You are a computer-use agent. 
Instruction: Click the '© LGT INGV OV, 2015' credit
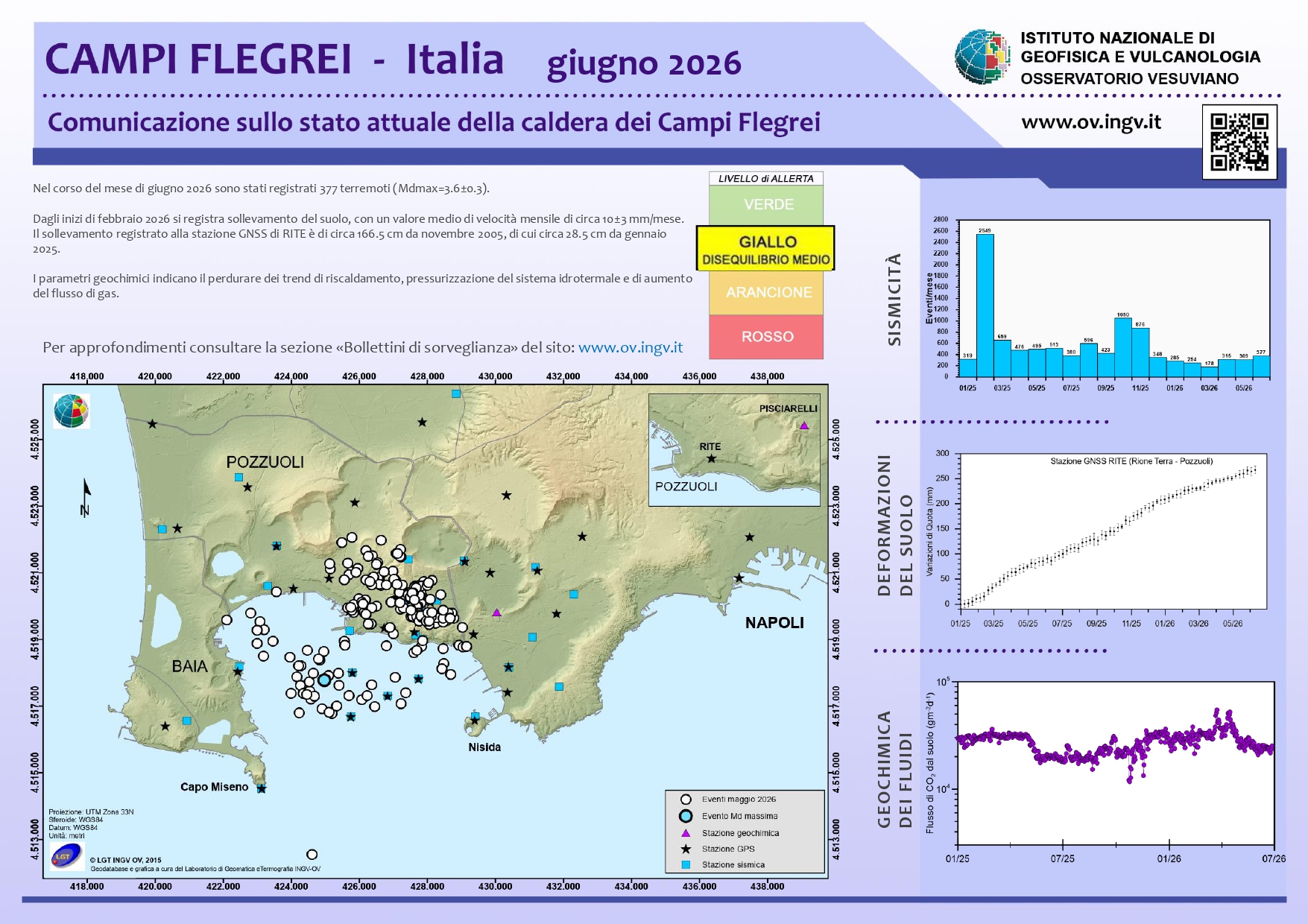coord(125,860)
